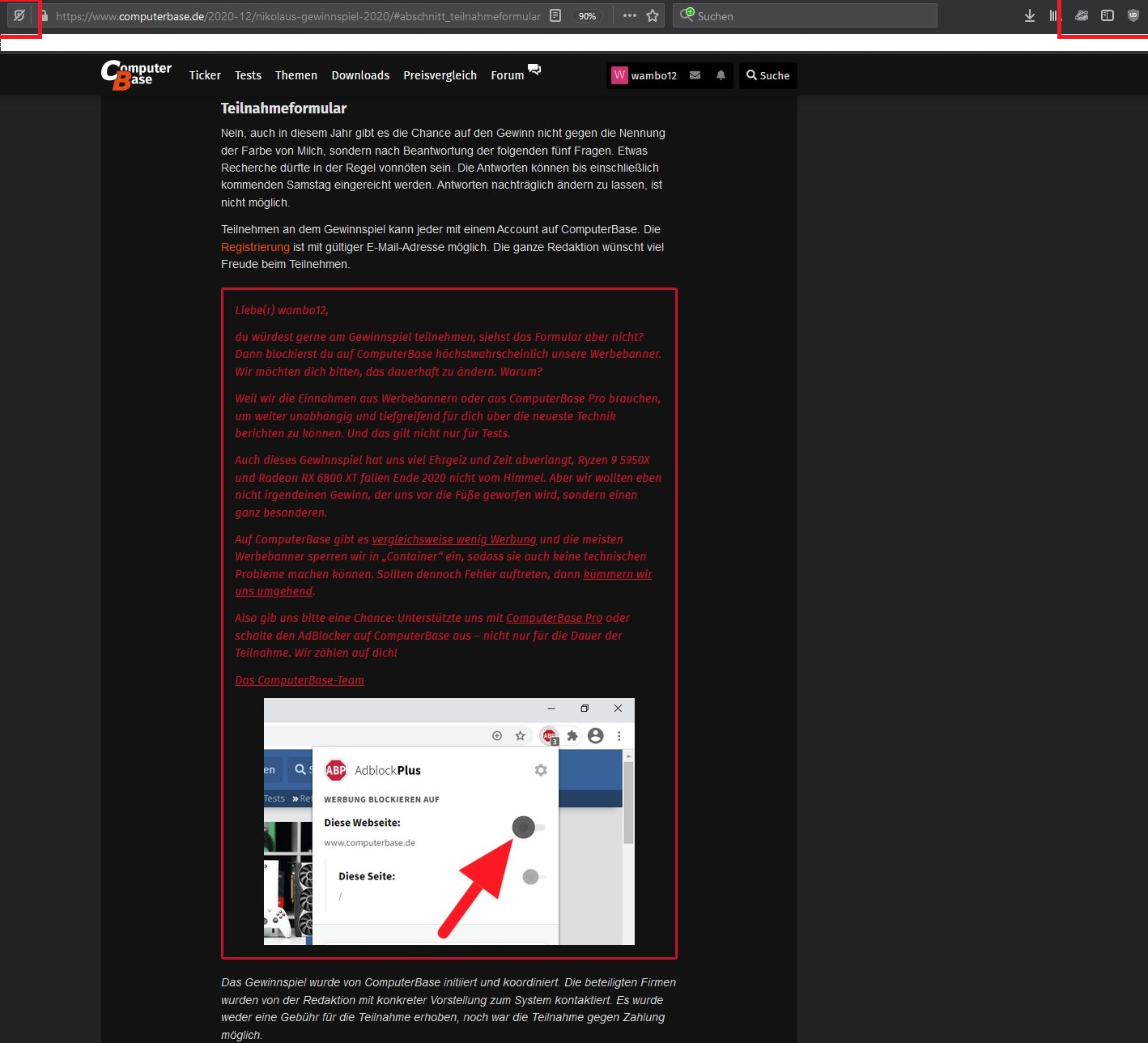Select 'Tests' in the navigation bar
This screenshot has width=1148, height=1043.
point(248,74)
